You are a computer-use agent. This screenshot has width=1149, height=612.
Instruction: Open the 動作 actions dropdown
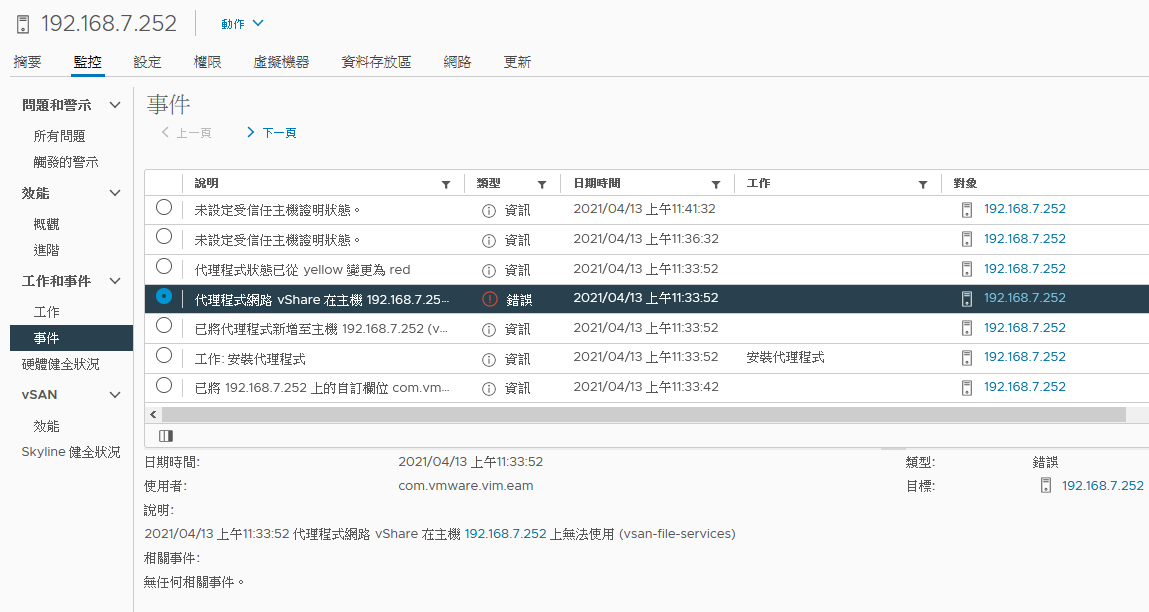pyautogui.click(x=242, y=23)
